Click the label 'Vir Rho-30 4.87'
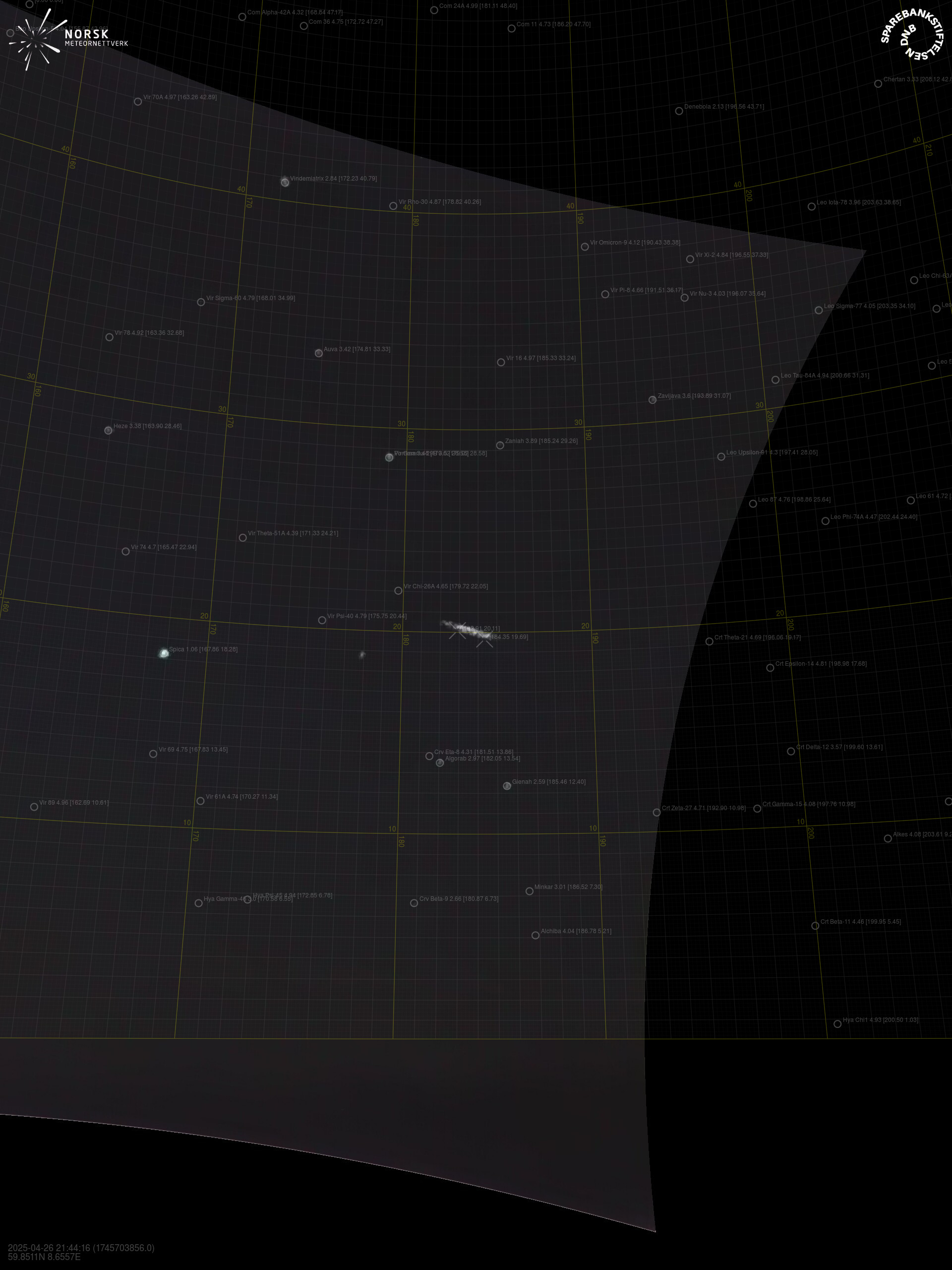This screenshot has height=1270, width=952. click(x=420, y=202)
